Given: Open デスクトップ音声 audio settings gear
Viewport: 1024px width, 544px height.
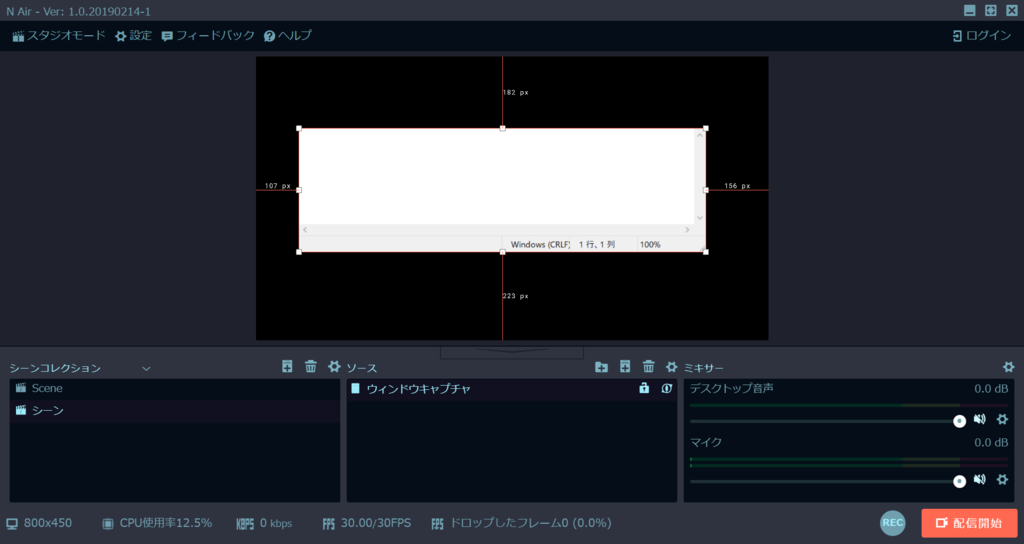Looking at the screenshot, I should coord(1002,419).
